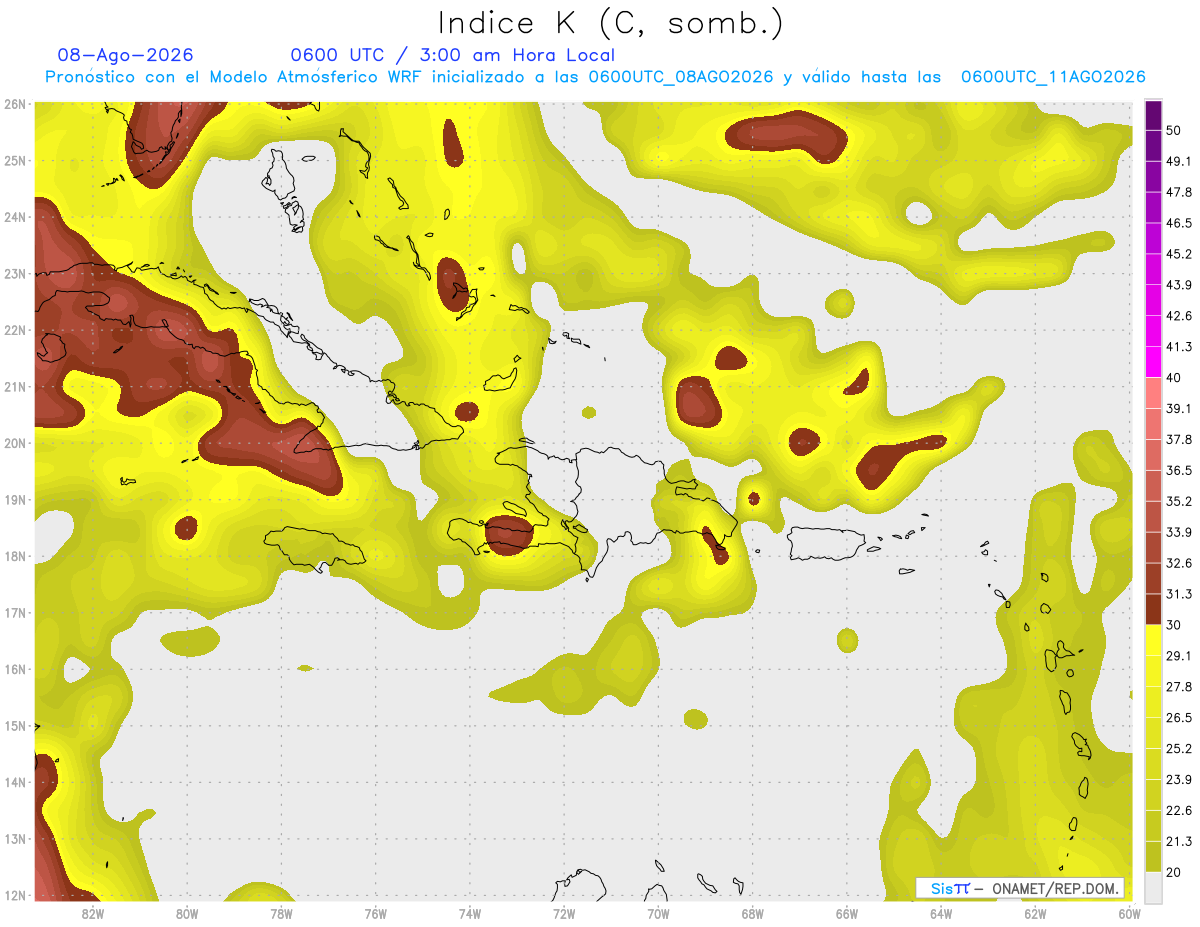The height and width of the screenshot is (927, 1200).
Task: Click the color scale label "40"
Action: click(1174, 378)
